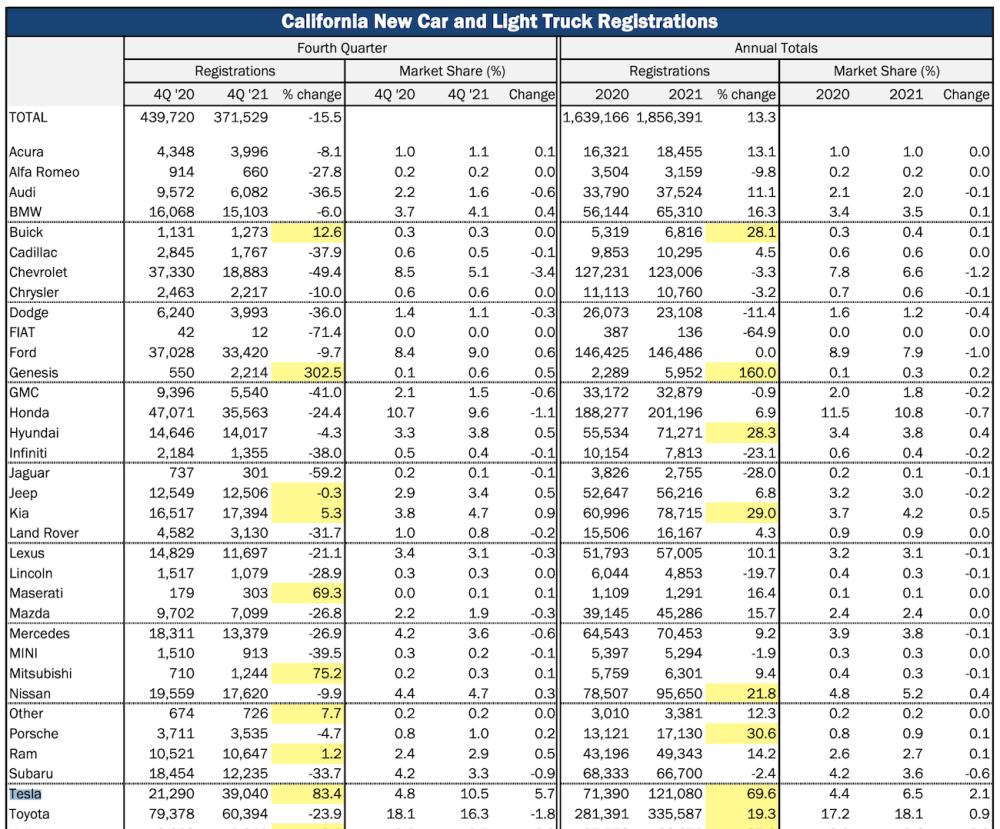Viewport: 1000px width, 829px height.
Task: Click TOTAL 4Q '21 value 371,529
Action: coord(240,117)
